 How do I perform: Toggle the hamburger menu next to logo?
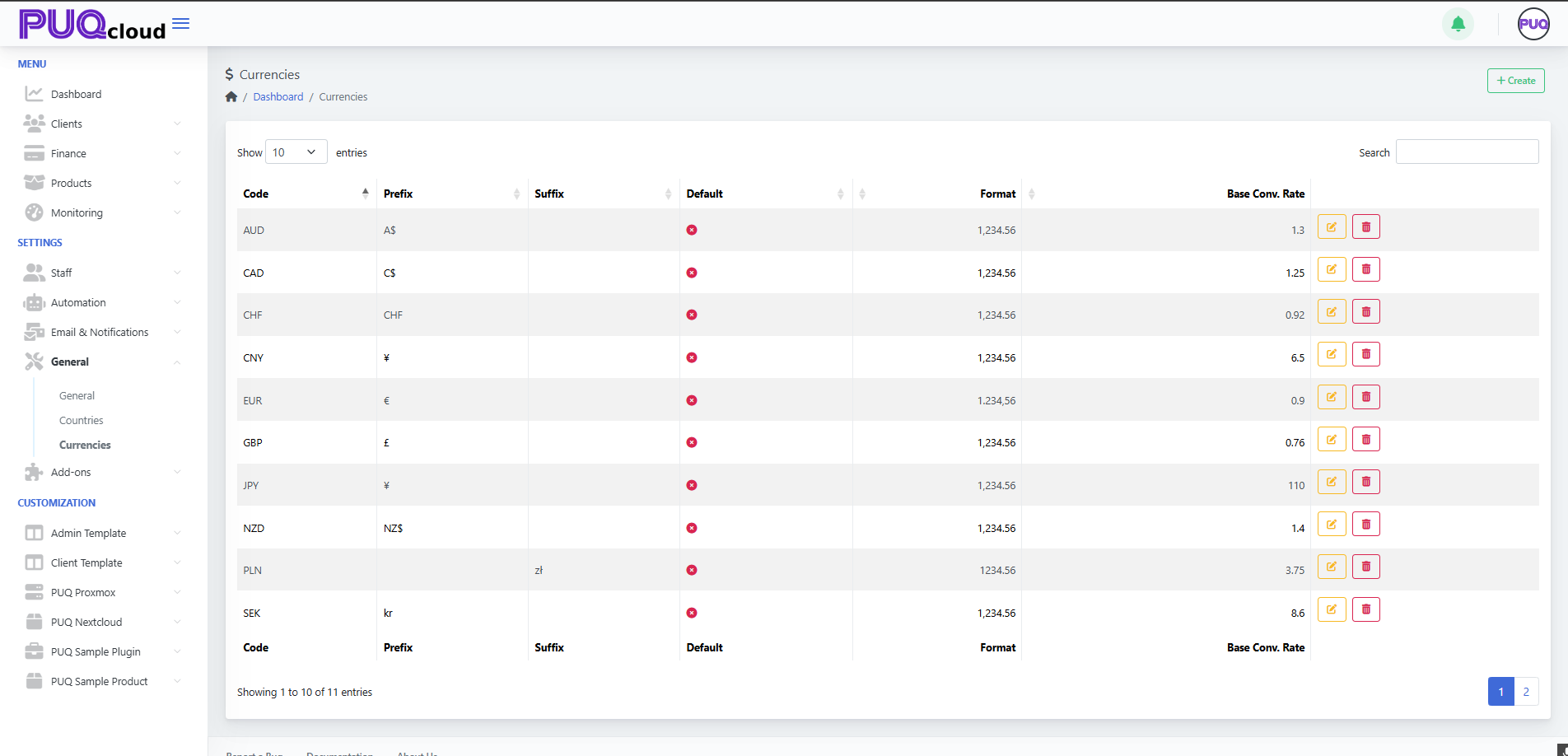coord(180,24)
